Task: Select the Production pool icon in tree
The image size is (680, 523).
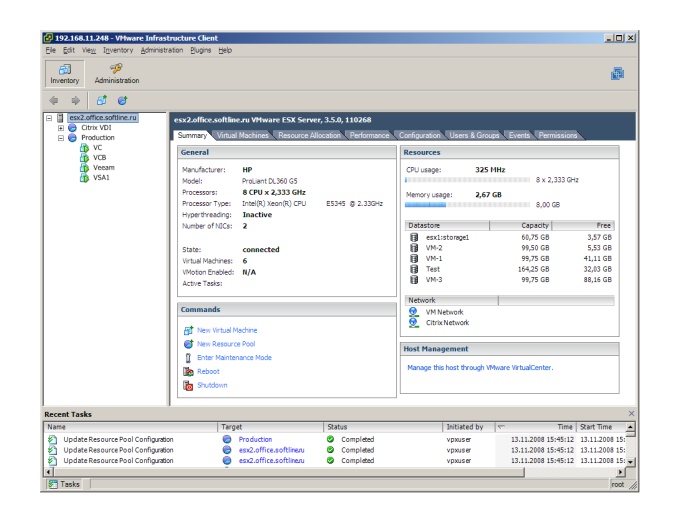Action: [x=72, y=137]
